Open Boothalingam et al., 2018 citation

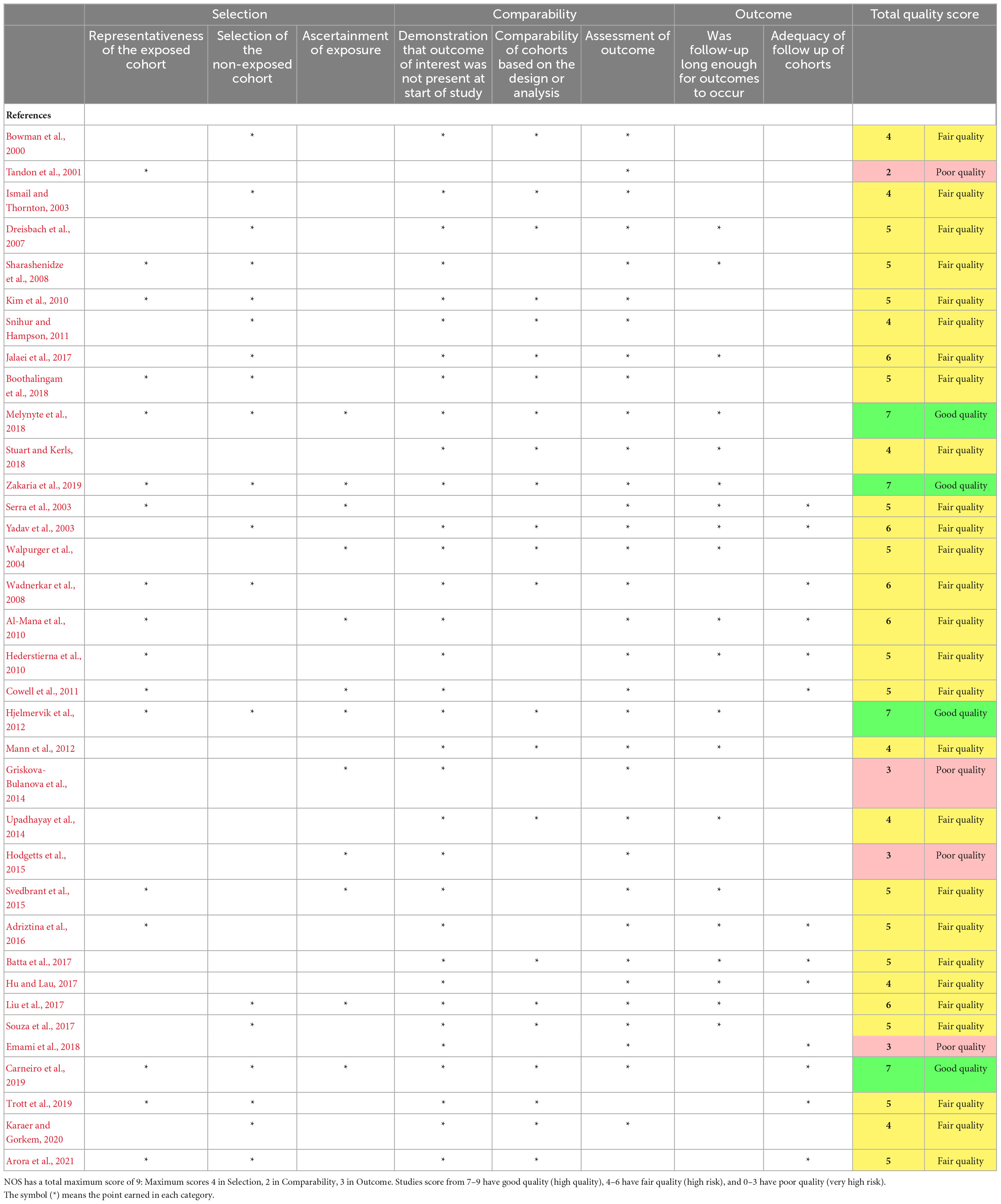pos(34,386)
